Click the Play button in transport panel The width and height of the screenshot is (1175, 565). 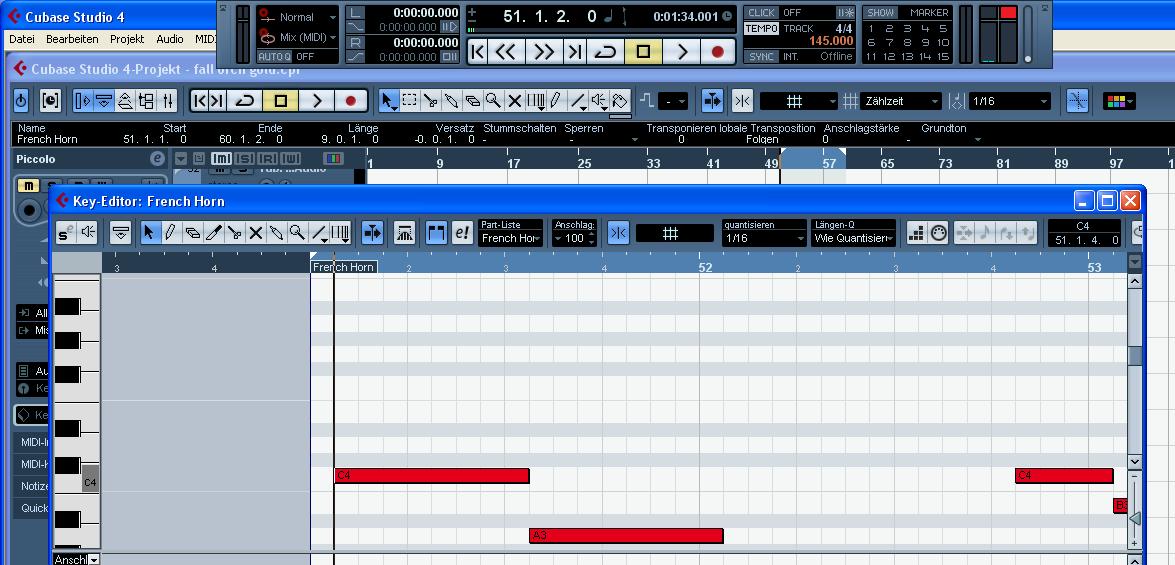coord(682,52)
